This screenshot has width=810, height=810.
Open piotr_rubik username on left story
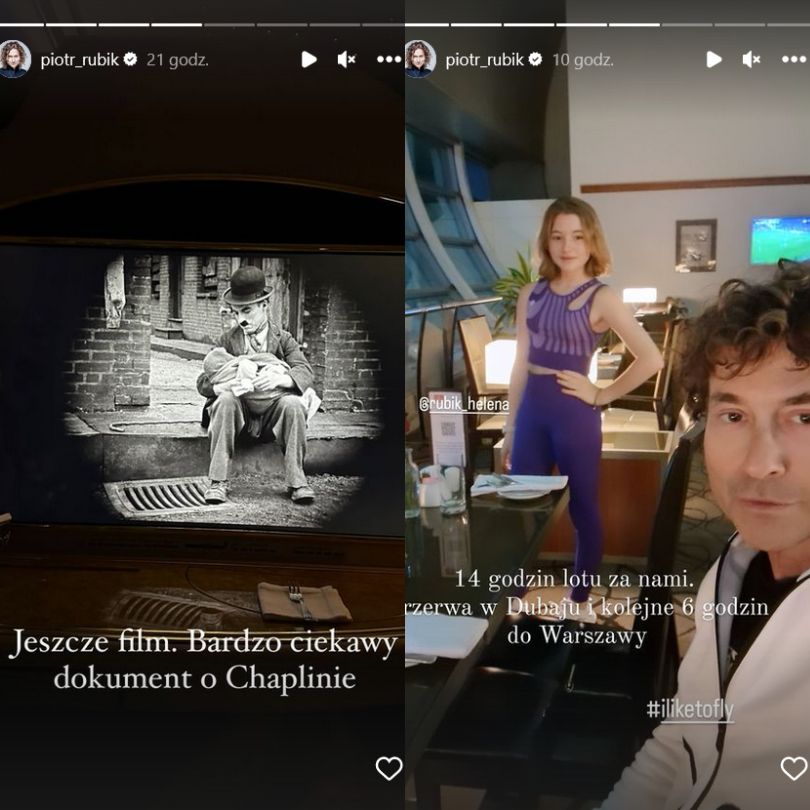tap(80, 60)
